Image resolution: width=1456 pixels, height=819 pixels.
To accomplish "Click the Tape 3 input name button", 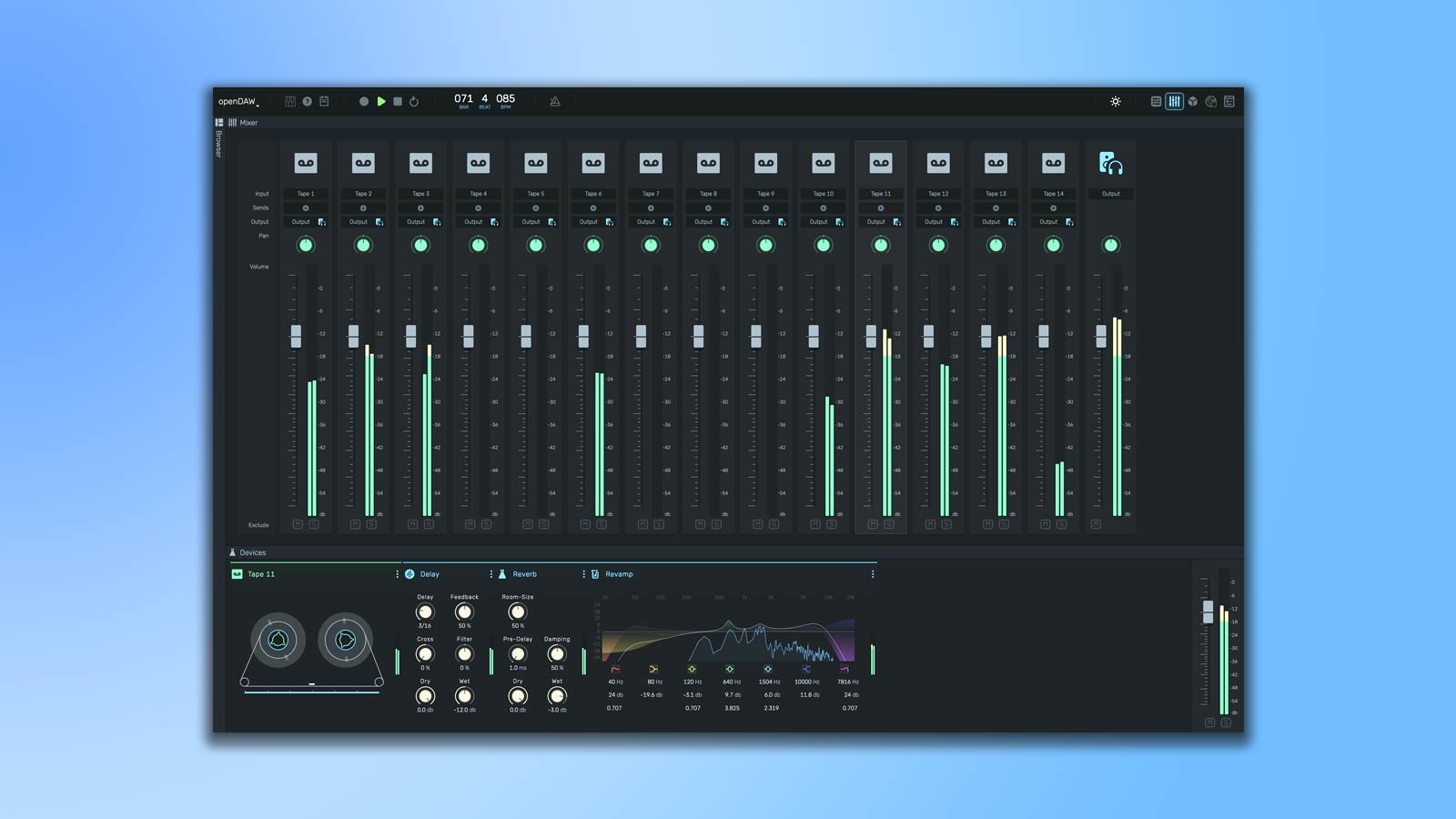I will 420,194.
